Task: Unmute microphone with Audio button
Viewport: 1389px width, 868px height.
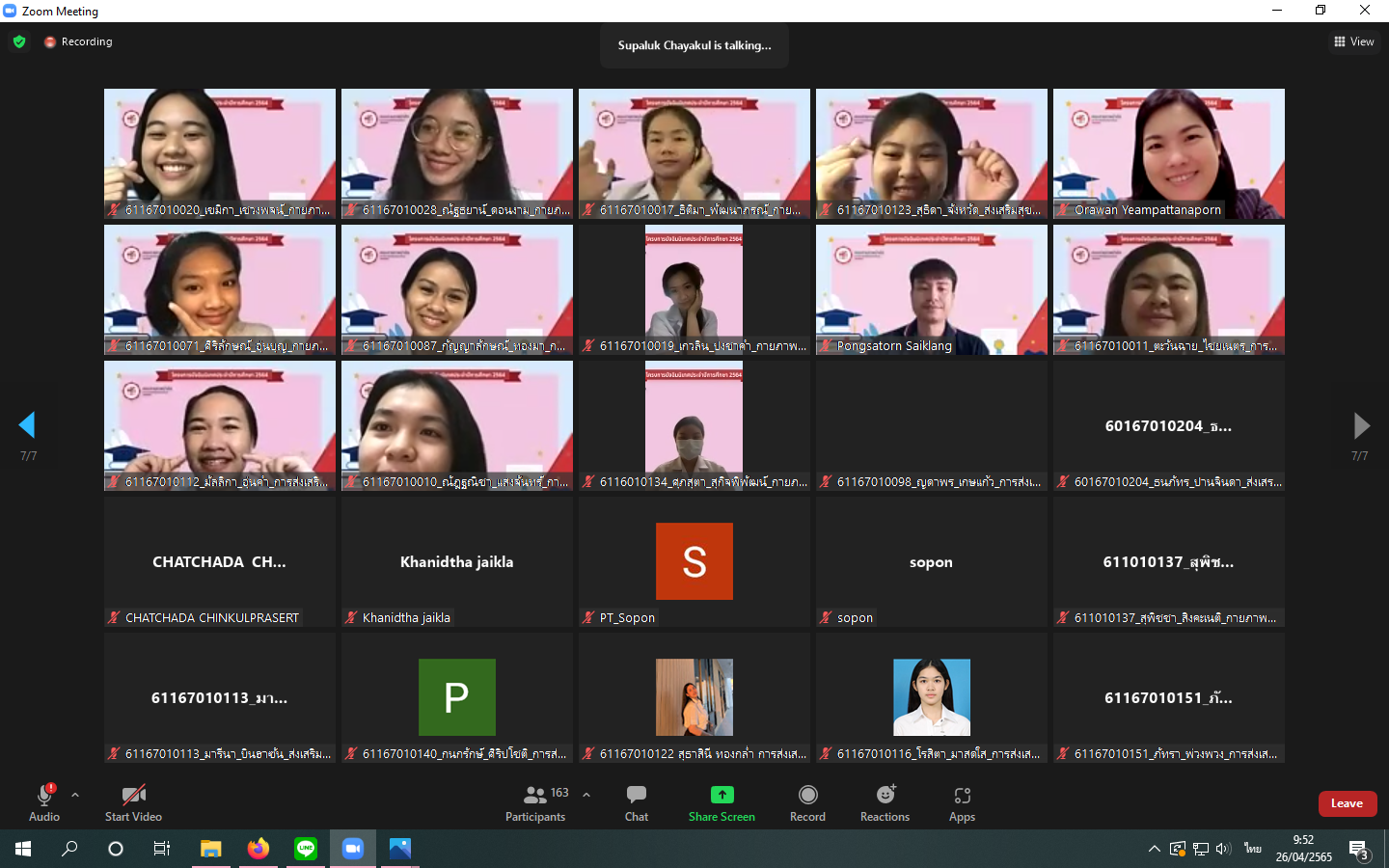Action: 44,801
